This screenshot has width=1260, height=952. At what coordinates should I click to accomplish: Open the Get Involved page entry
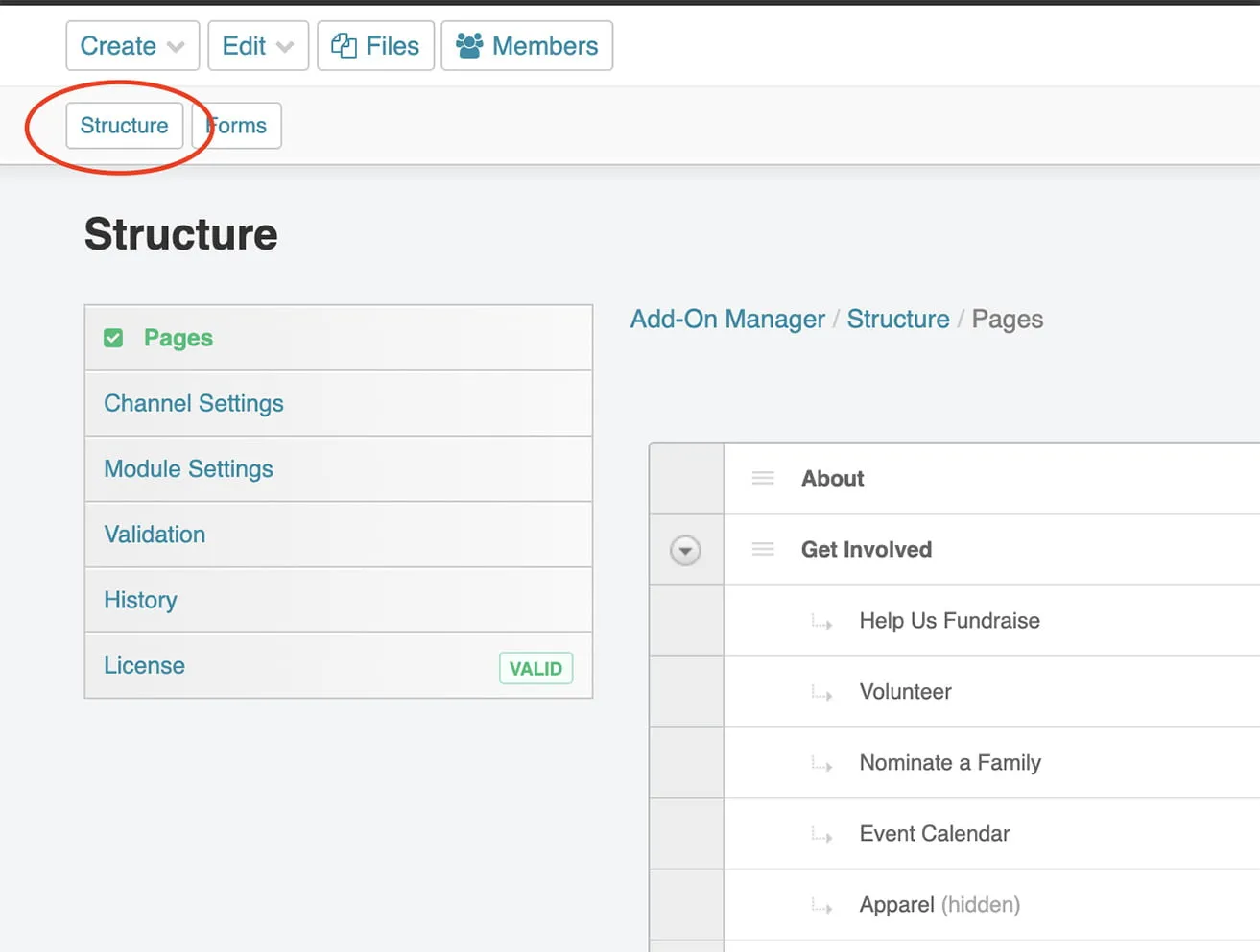[867, 550]
